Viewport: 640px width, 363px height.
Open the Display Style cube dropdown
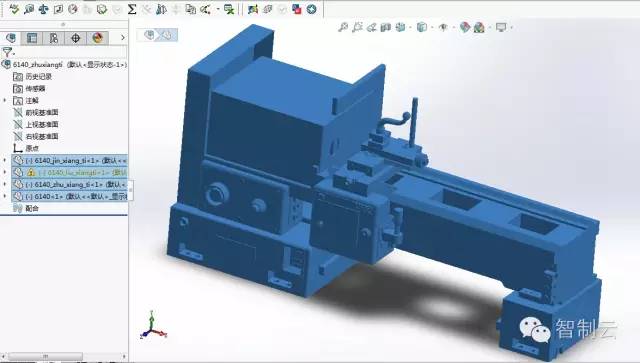422,27
